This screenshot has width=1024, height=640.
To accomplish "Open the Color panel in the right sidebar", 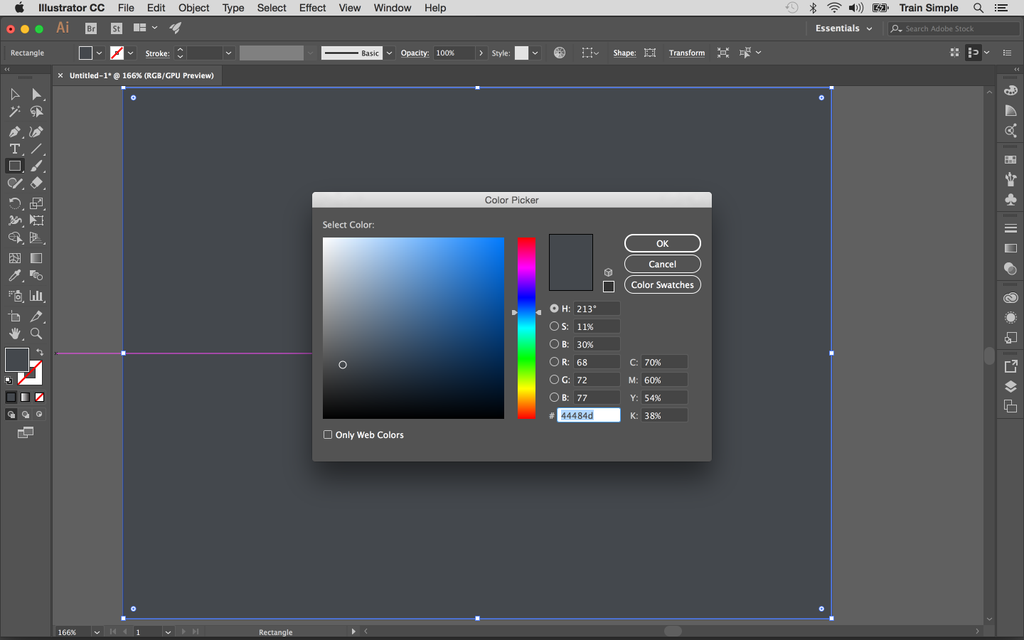I will (x=1010, y=90).
